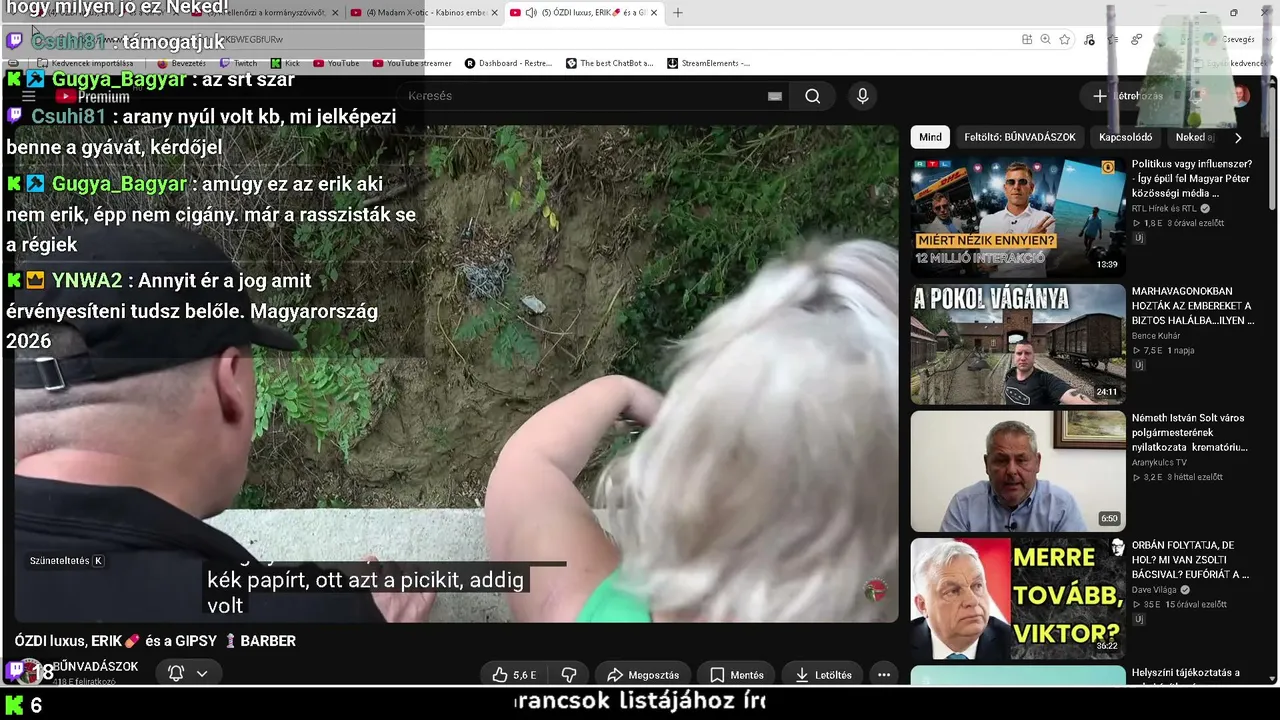This screenshot has width=1280, height=720.
Task: Open the RTL Hírek és RTL channel
Action: 1165,208
